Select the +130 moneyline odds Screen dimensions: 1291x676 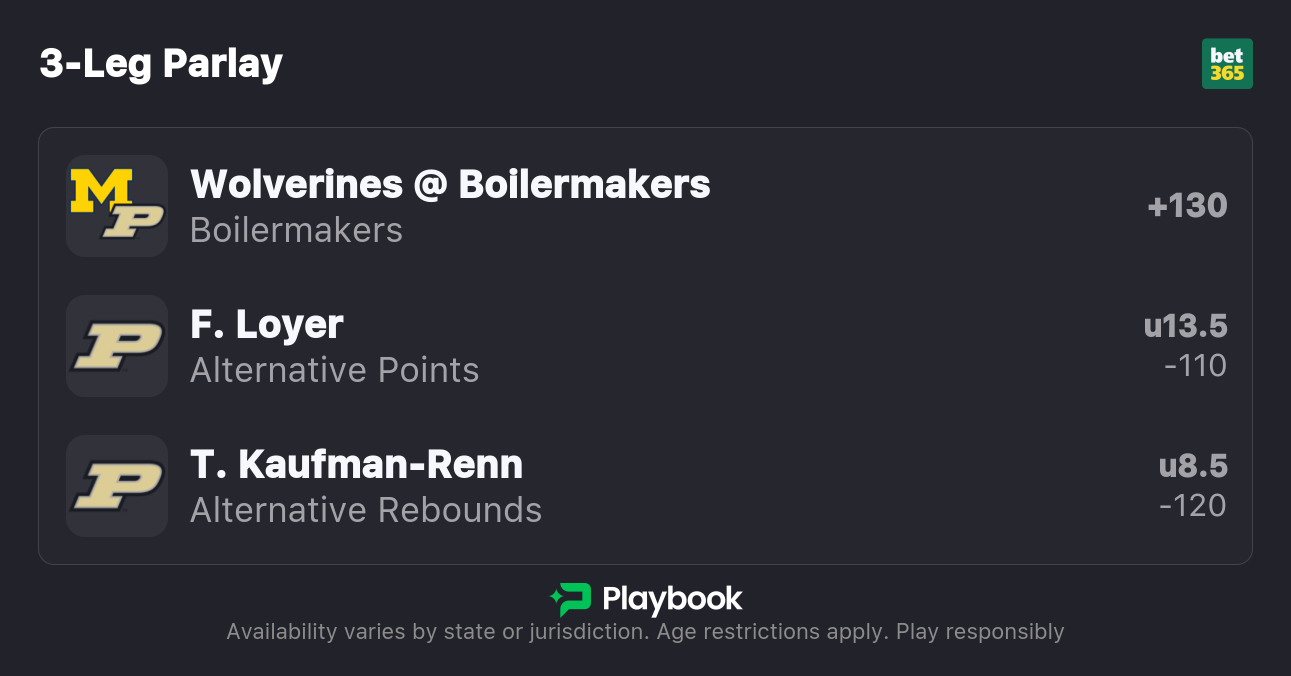tap(1187, 206)
